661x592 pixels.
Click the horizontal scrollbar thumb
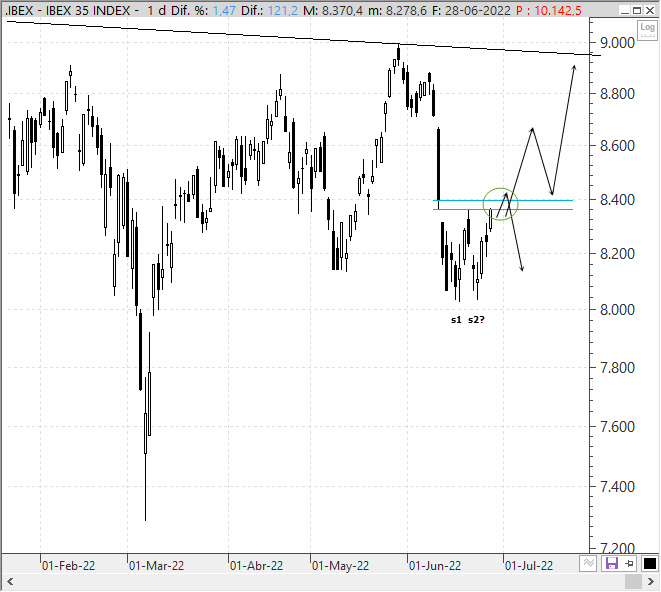(x=633, y=582)
